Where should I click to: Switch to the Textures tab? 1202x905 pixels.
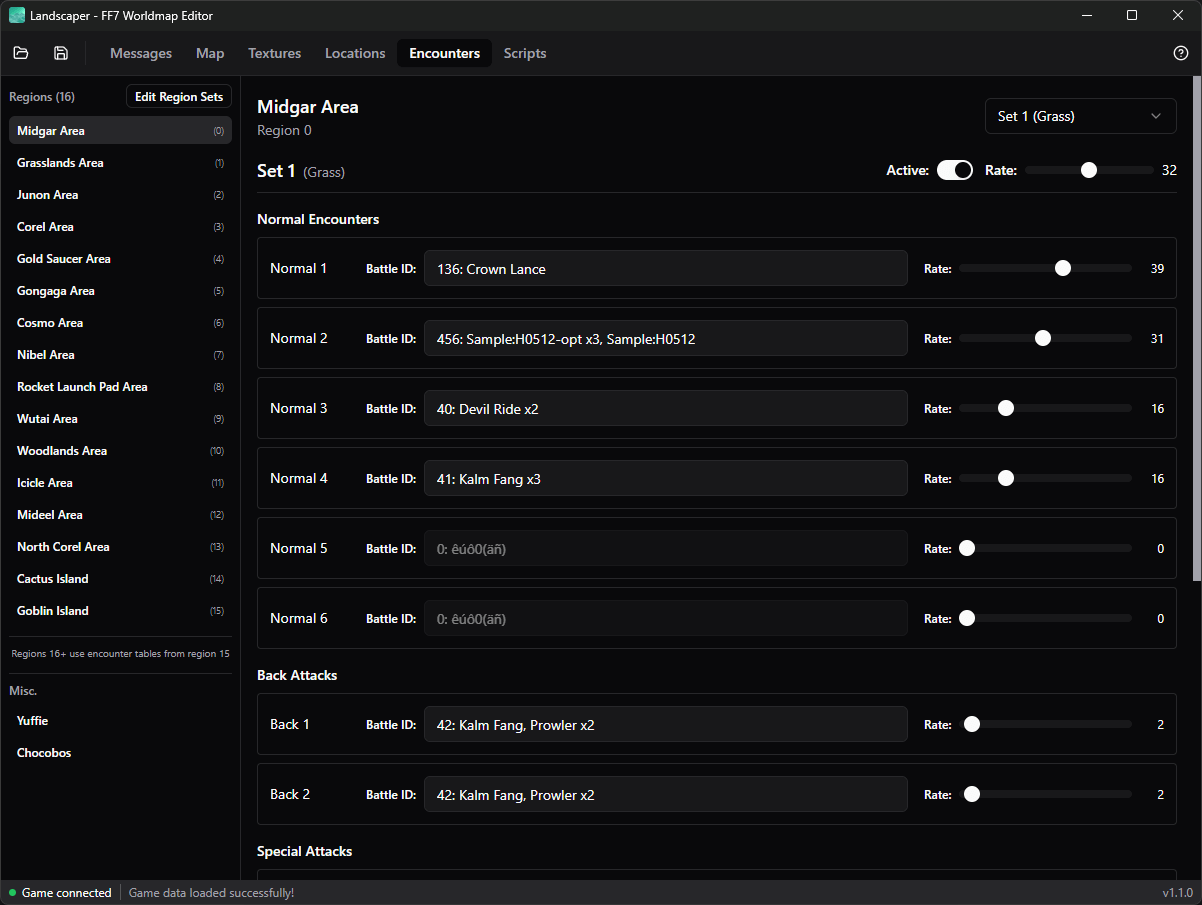(x=274, y=53)
